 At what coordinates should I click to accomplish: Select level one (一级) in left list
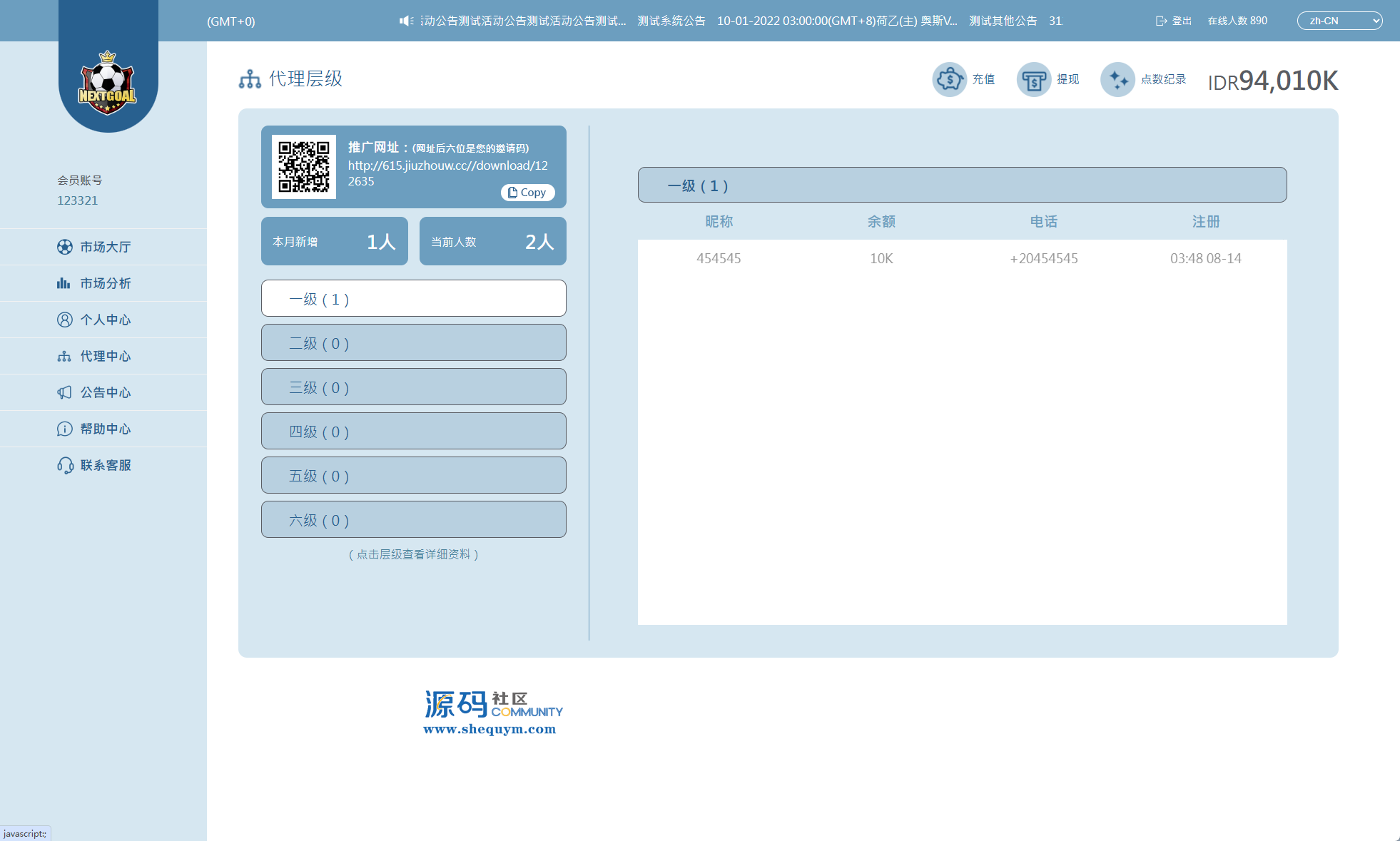[x=413, y=299]
